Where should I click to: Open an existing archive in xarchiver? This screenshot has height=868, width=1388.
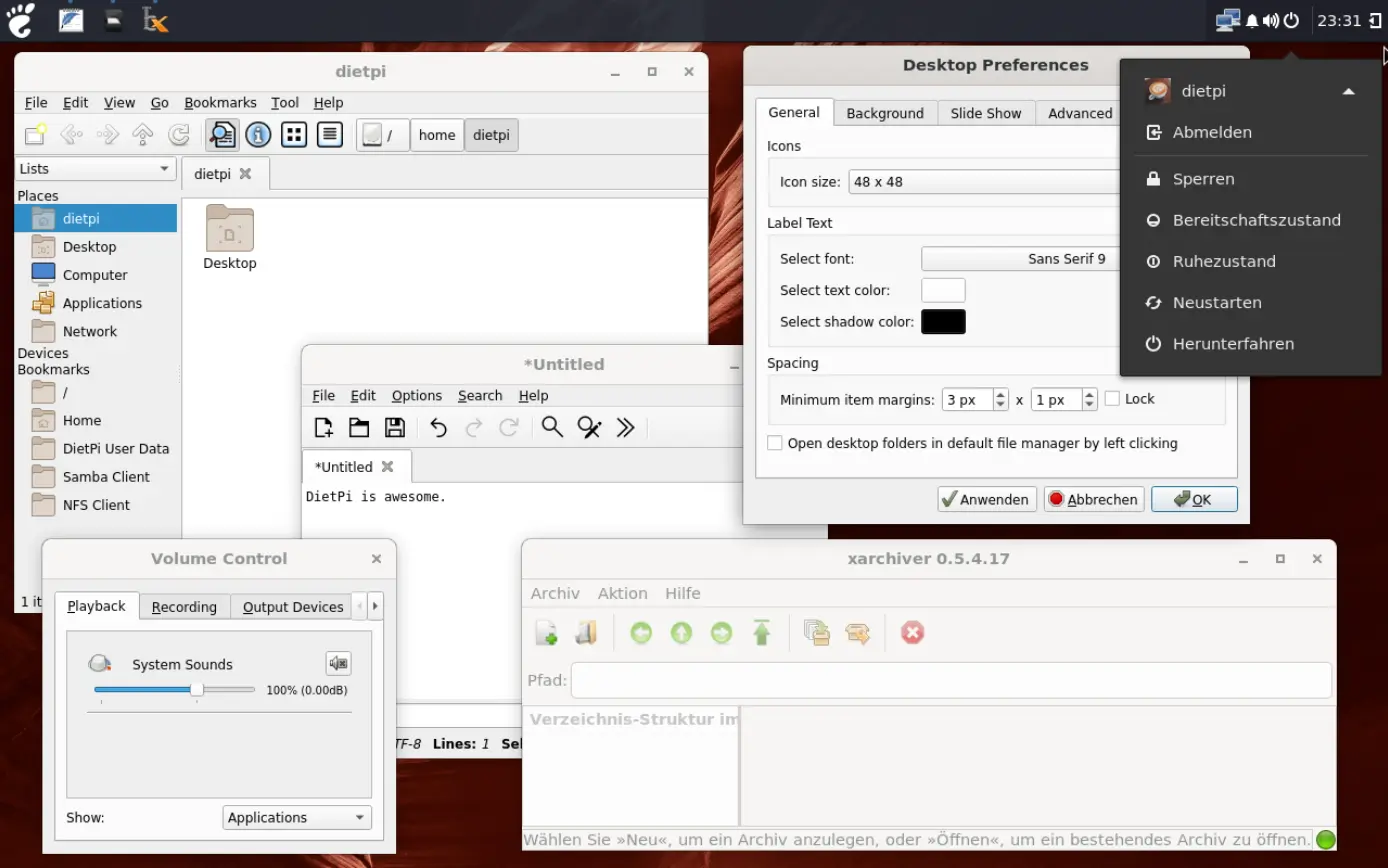587,632
